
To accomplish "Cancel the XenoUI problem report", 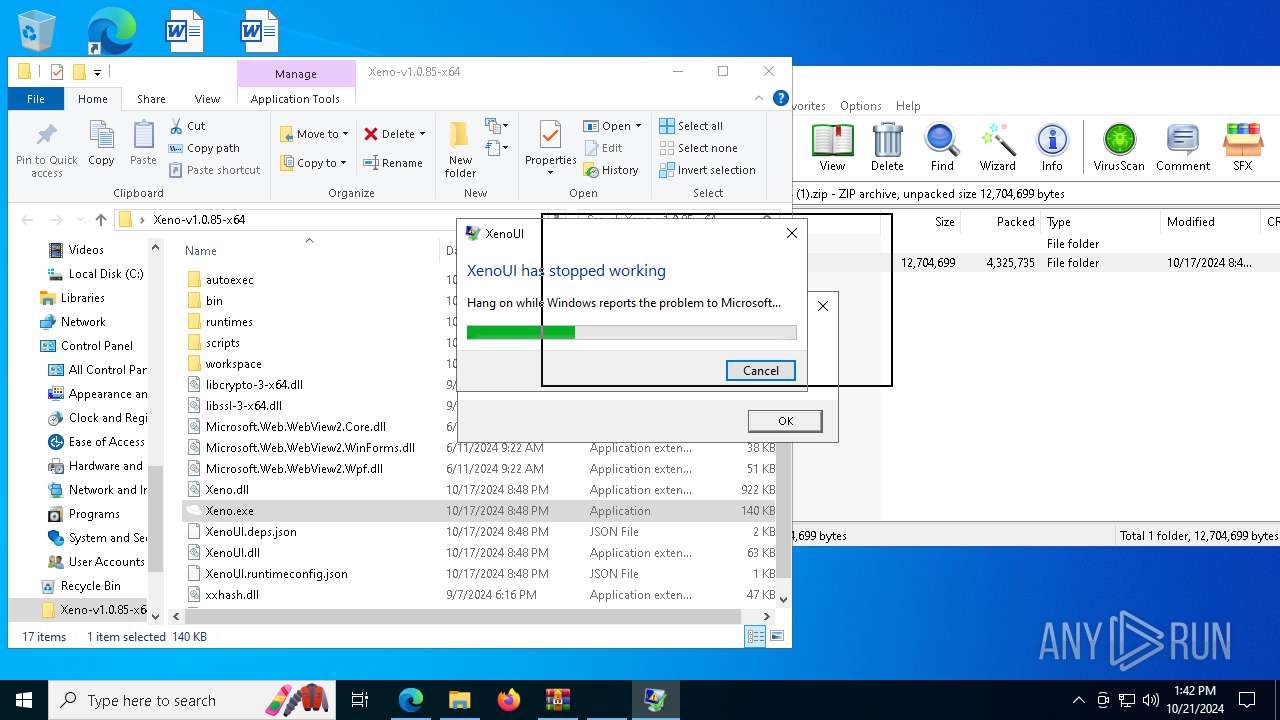I will pos(761,370).
